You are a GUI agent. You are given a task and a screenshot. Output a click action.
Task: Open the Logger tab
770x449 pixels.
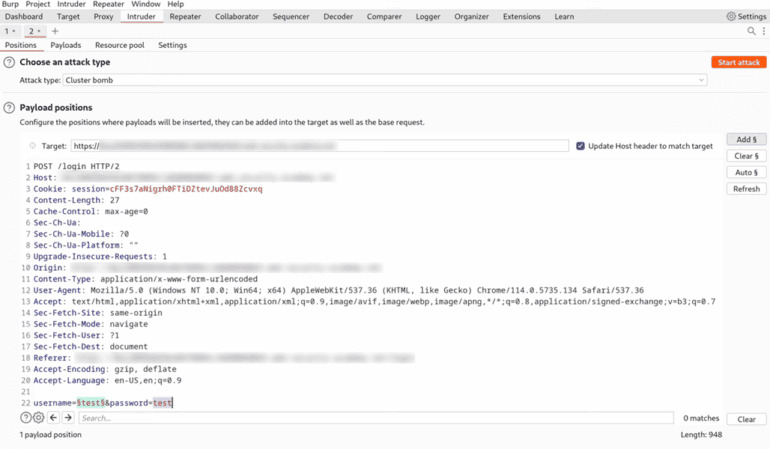click(428, 16)
